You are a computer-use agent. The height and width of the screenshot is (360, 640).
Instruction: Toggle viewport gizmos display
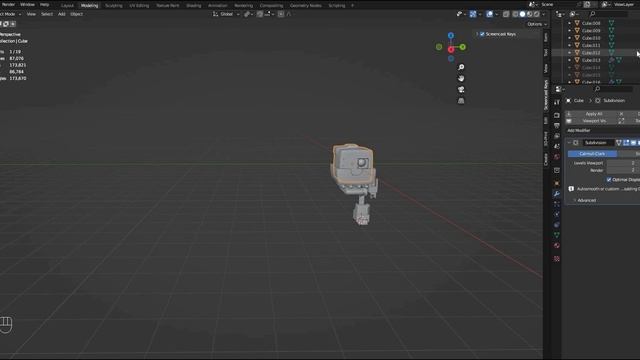pos(473,14)
